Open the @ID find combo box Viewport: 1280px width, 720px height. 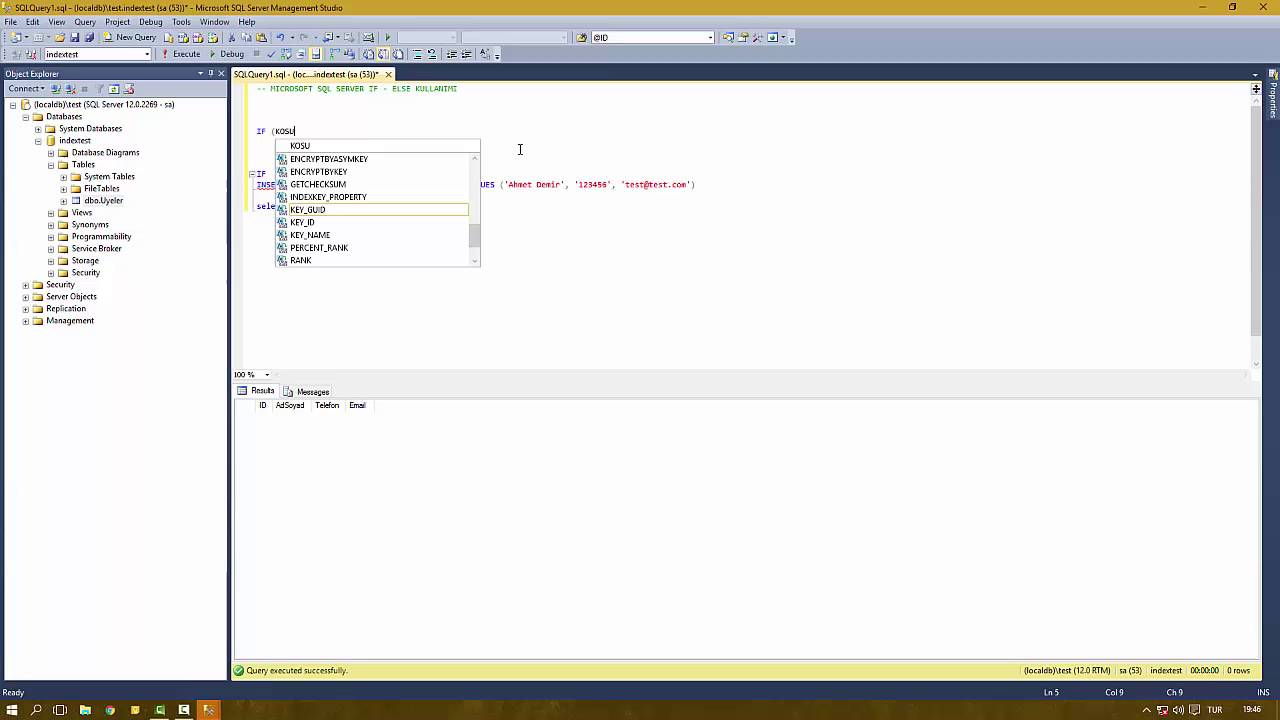pyautogui.click(x=711, y=38)
